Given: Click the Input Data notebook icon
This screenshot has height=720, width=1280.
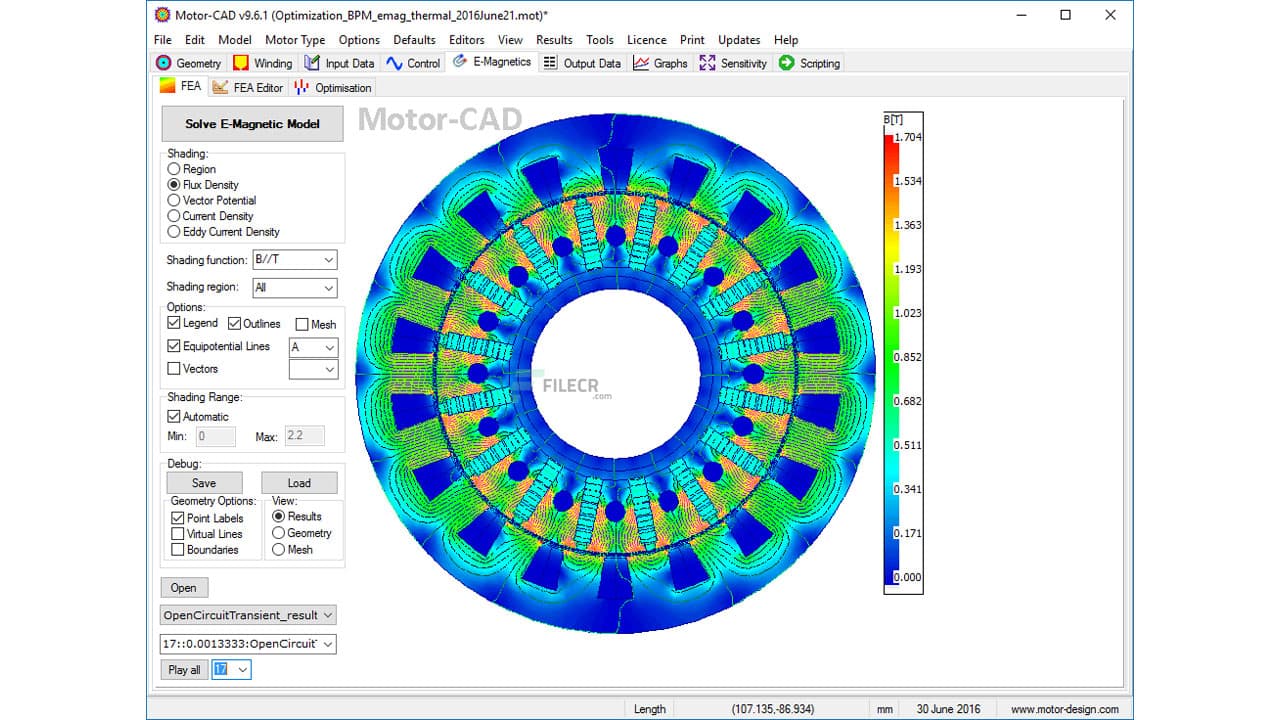Looking at the screenshot, I should pyautogui.click(x=311, y=62).
